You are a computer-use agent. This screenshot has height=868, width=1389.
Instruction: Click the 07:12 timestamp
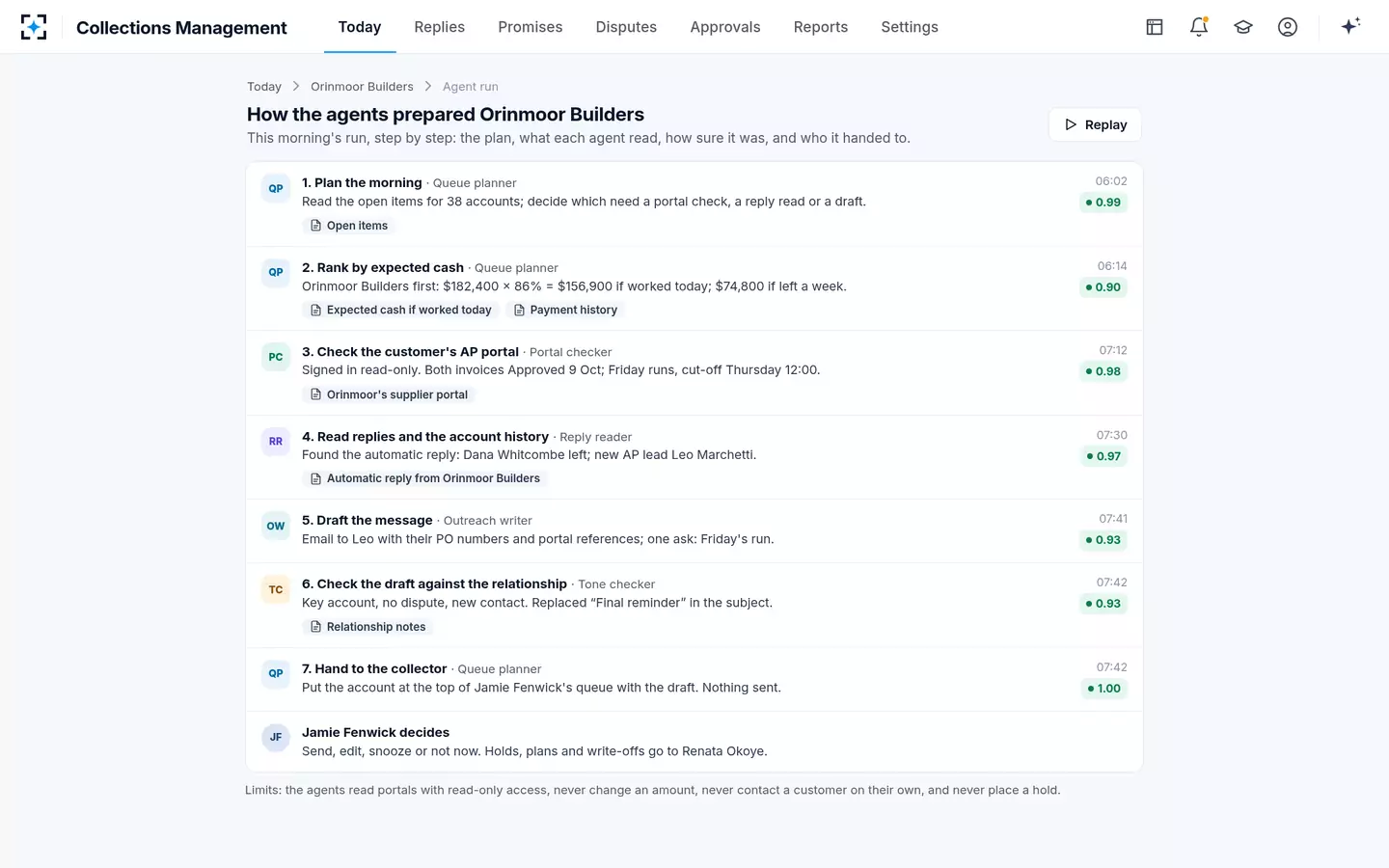pyautogui.click(x=1113, y=350)
